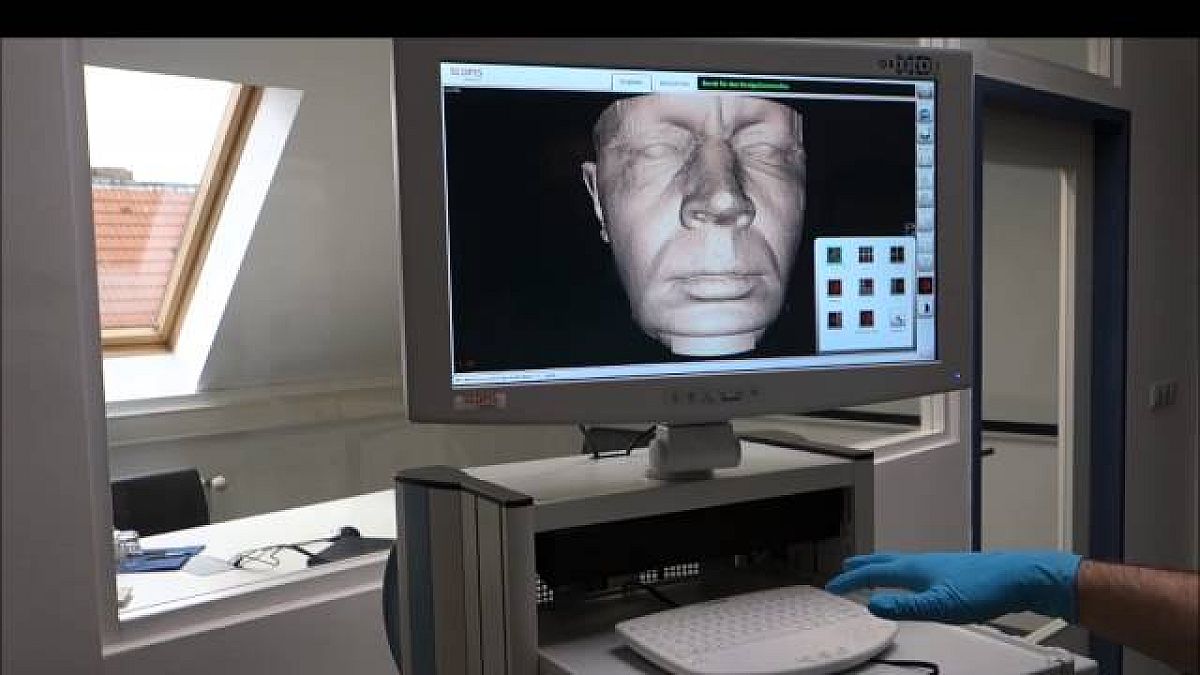Switch to the second tab beside the green status
Screen dimensions: 1200x675
[x=674, y=84]
